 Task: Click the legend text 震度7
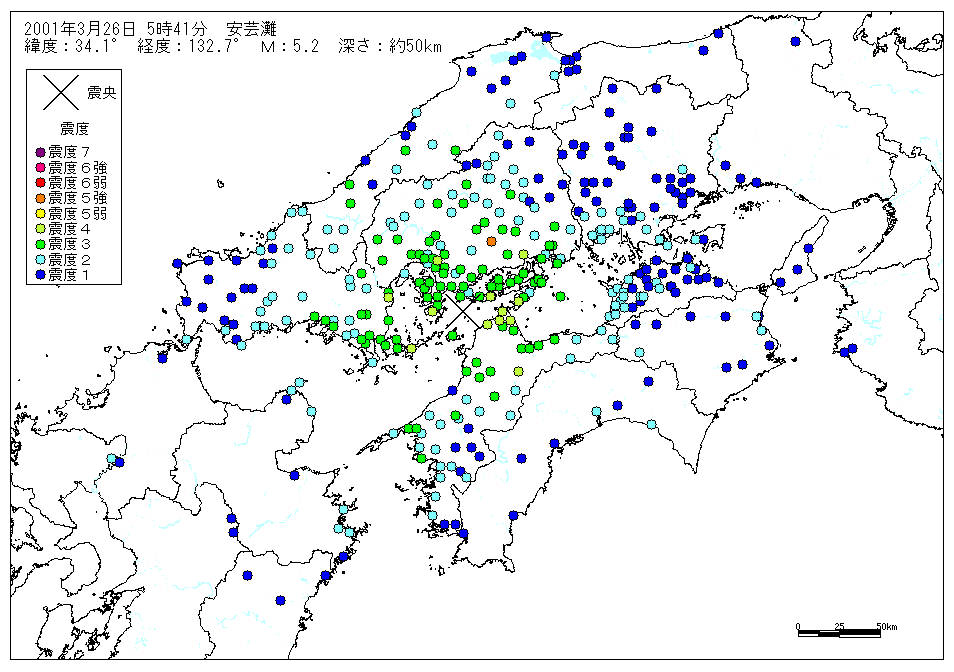pos(69,151)
